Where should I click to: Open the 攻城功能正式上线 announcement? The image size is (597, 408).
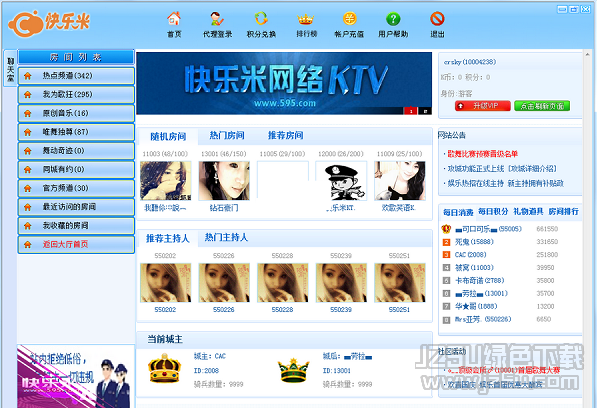tap(502, 169)
